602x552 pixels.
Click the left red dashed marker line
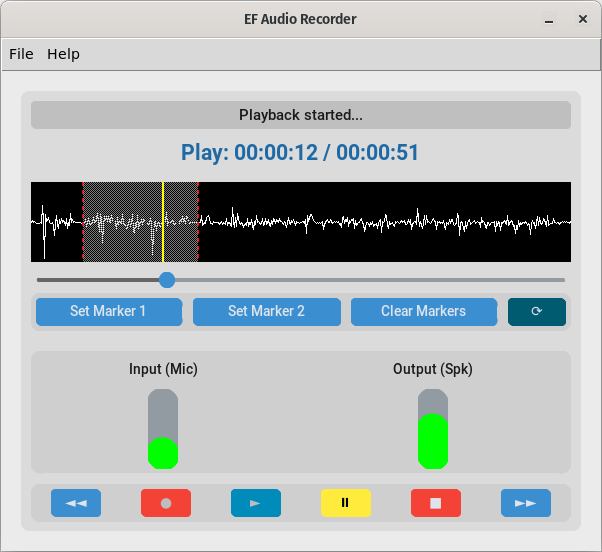click(x=83, y=222)
